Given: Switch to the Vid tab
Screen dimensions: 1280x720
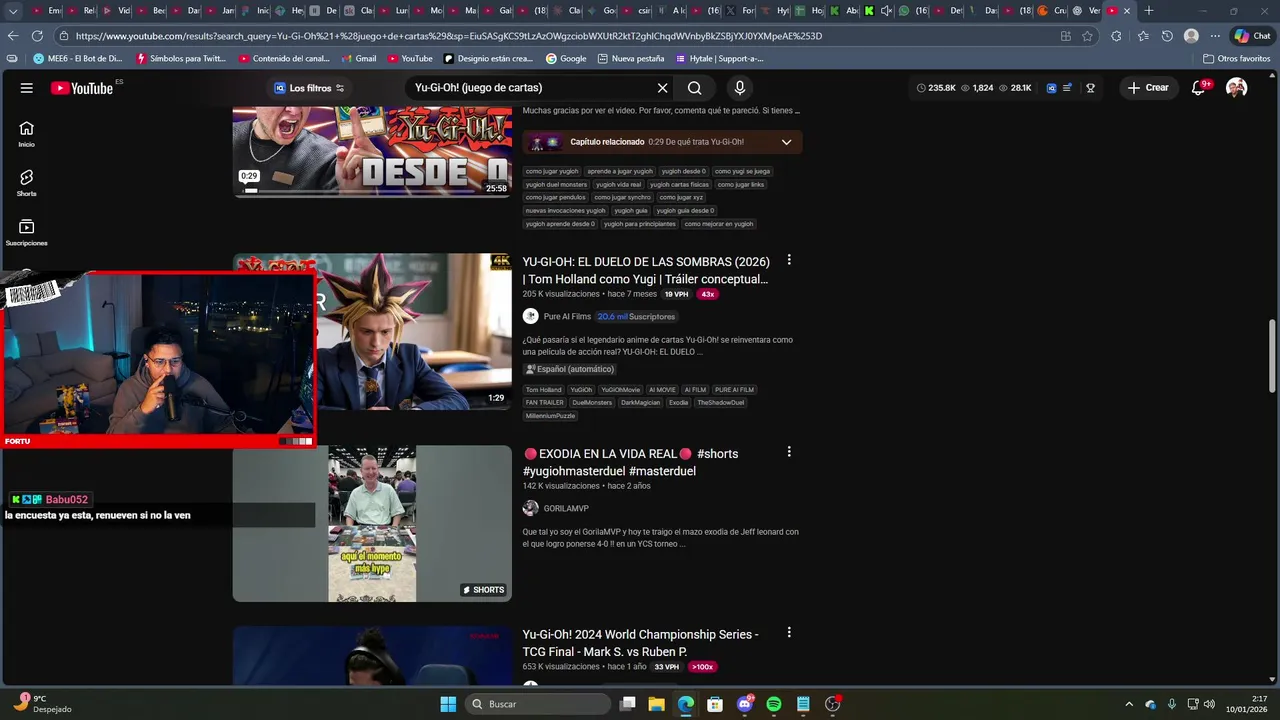Looking at the screenshot, I should click(117, 10).
